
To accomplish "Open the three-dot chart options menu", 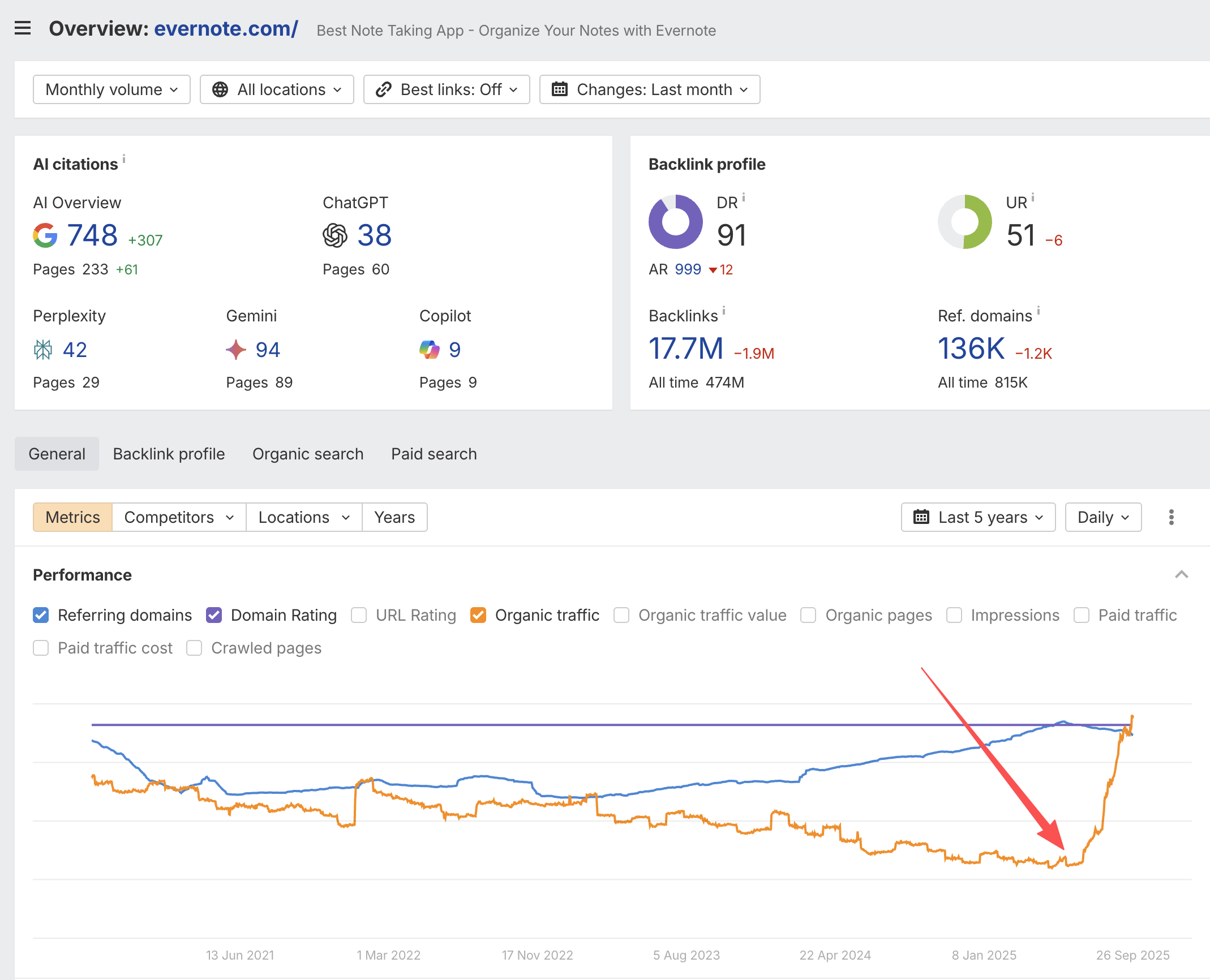I will point(1172,517).
